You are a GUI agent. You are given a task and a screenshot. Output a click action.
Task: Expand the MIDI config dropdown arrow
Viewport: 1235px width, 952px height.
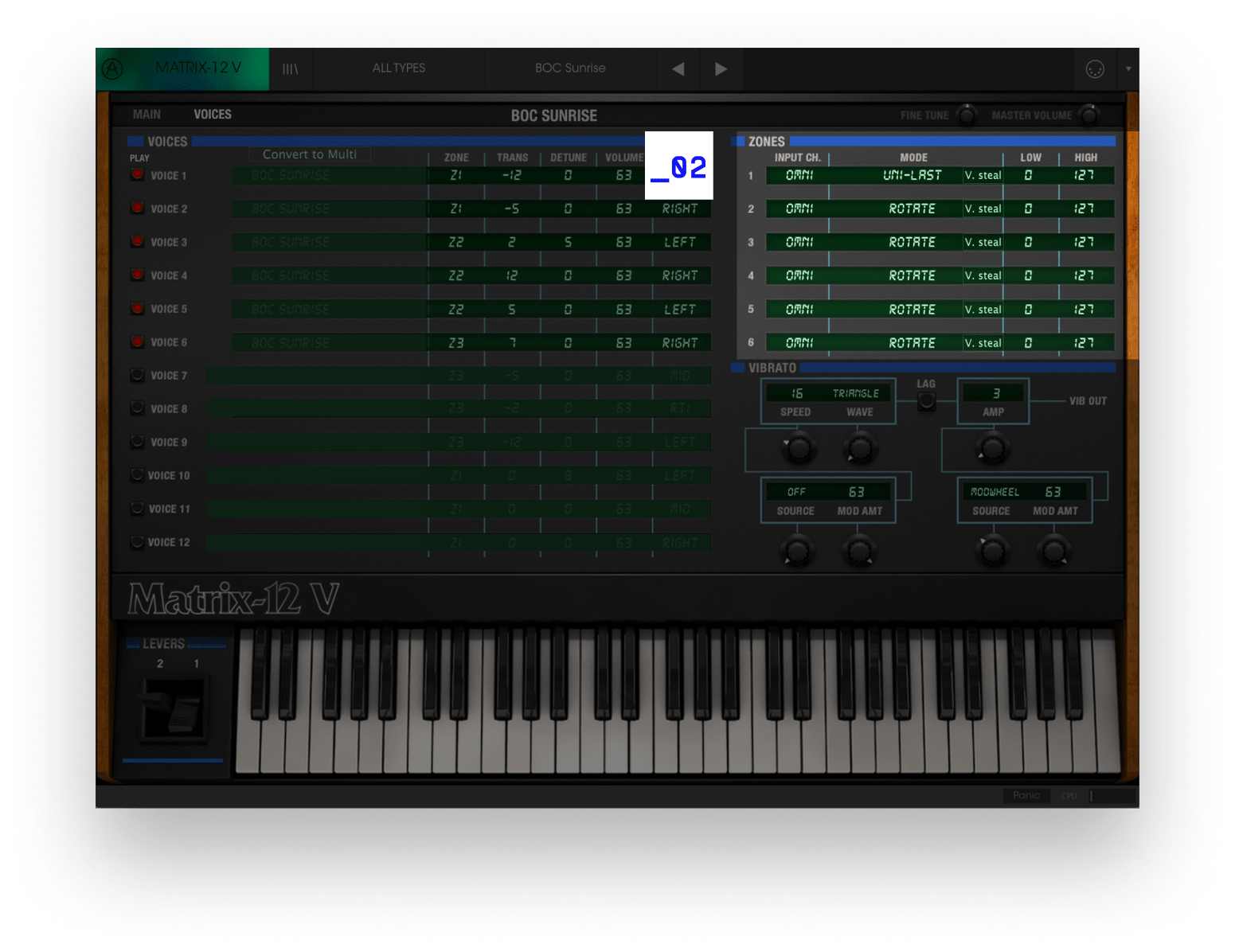coord(1128,69)
